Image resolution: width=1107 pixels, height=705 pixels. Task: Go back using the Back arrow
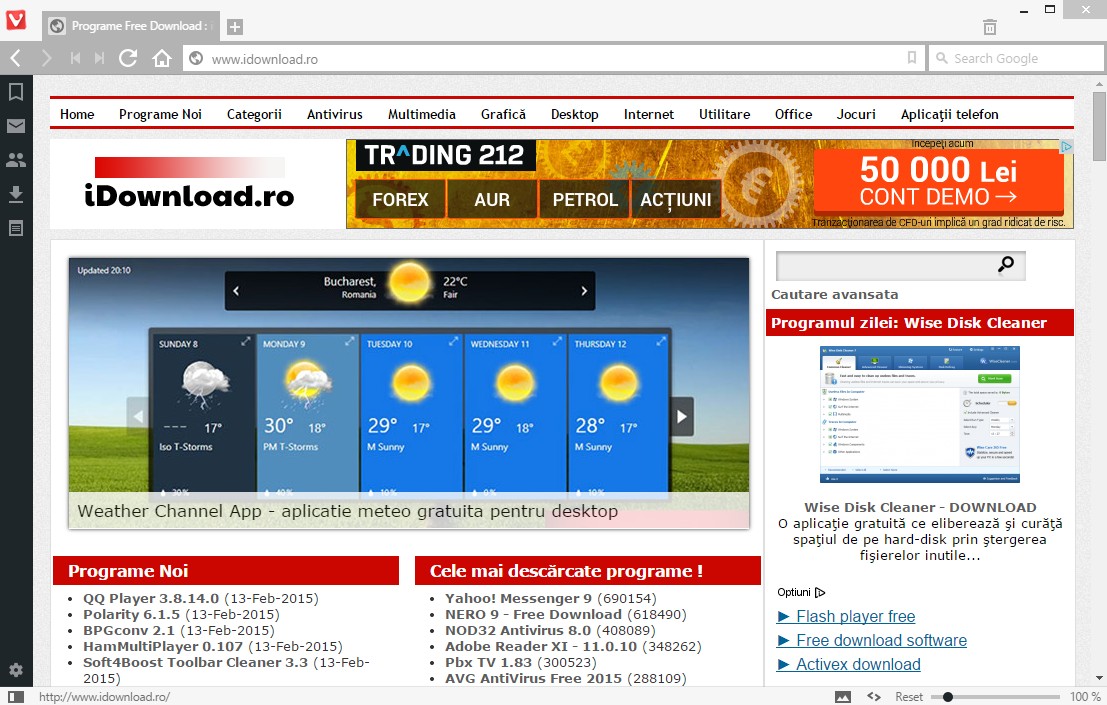tap(16, 58)
